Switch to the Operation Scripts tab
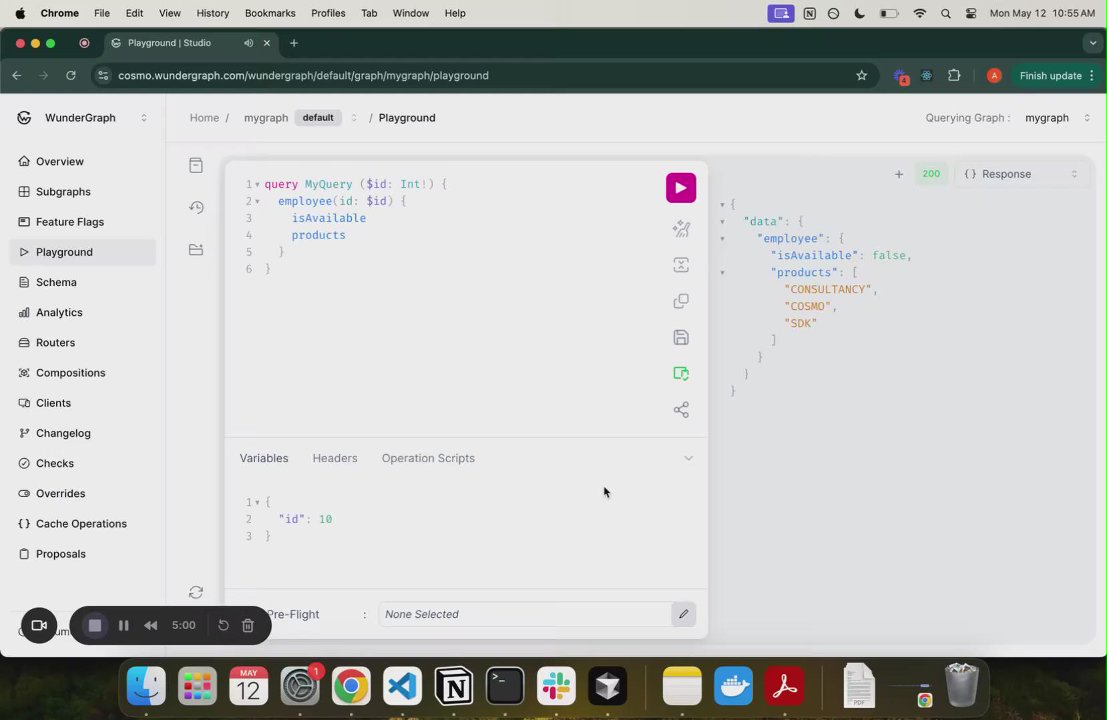1107x720 pixels. click(x=428, y=458)
